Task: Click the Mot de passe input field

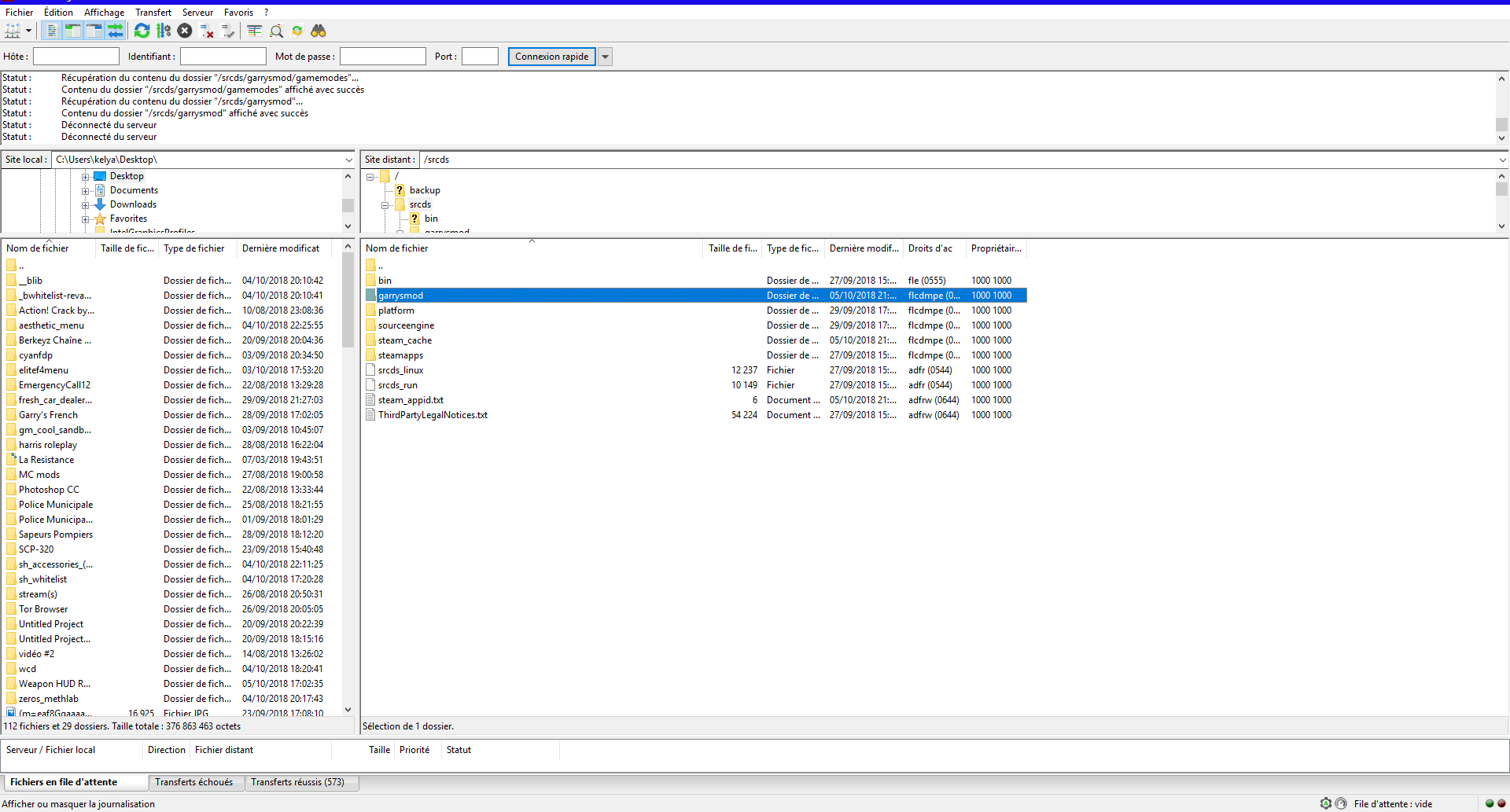Action: pos(383,57)
